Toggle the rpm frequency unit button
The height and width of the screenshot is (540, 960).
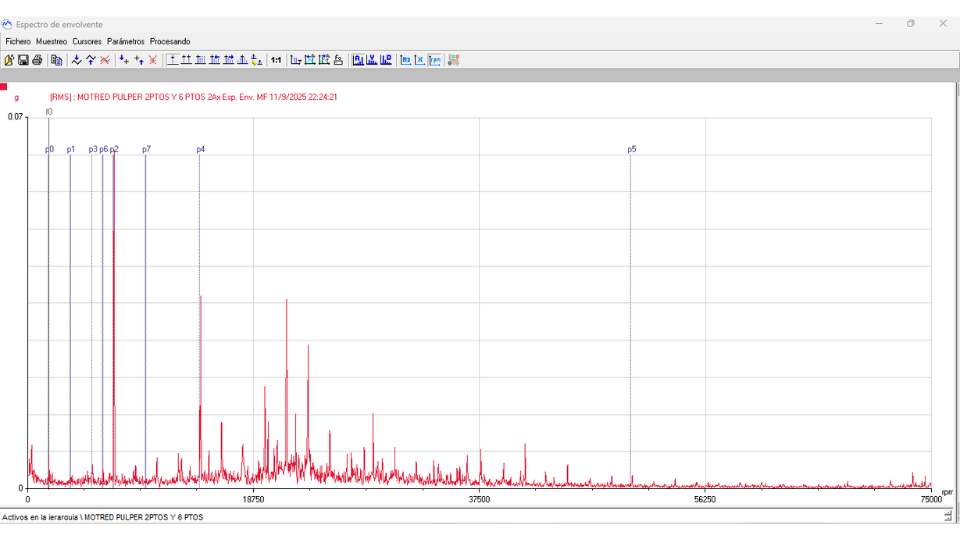coord(435,60)
